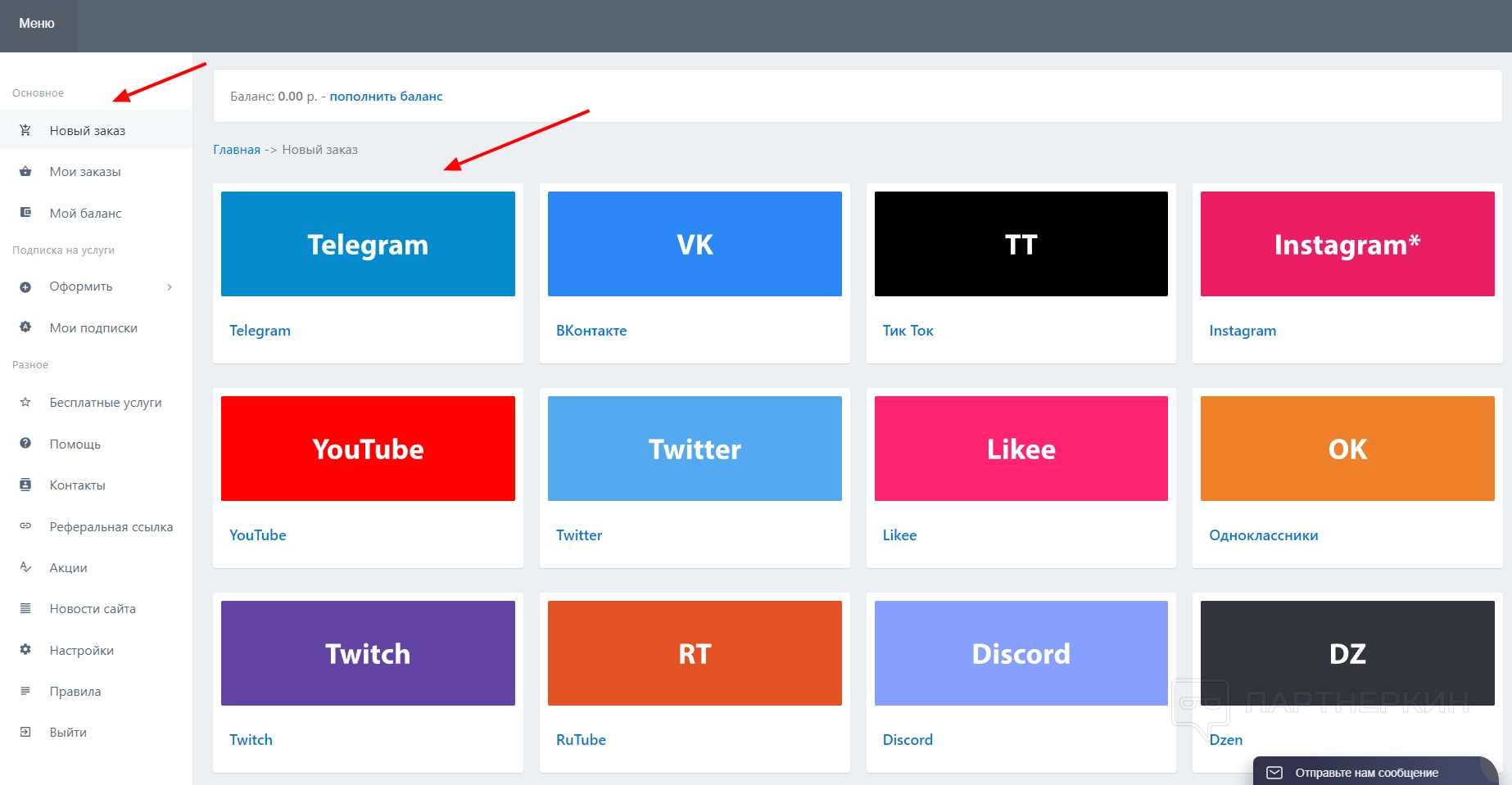The image size is (1512, 785).
Task: Select the pink Likee service banner
Action: pyautogui.click(x=1021, y=449)
